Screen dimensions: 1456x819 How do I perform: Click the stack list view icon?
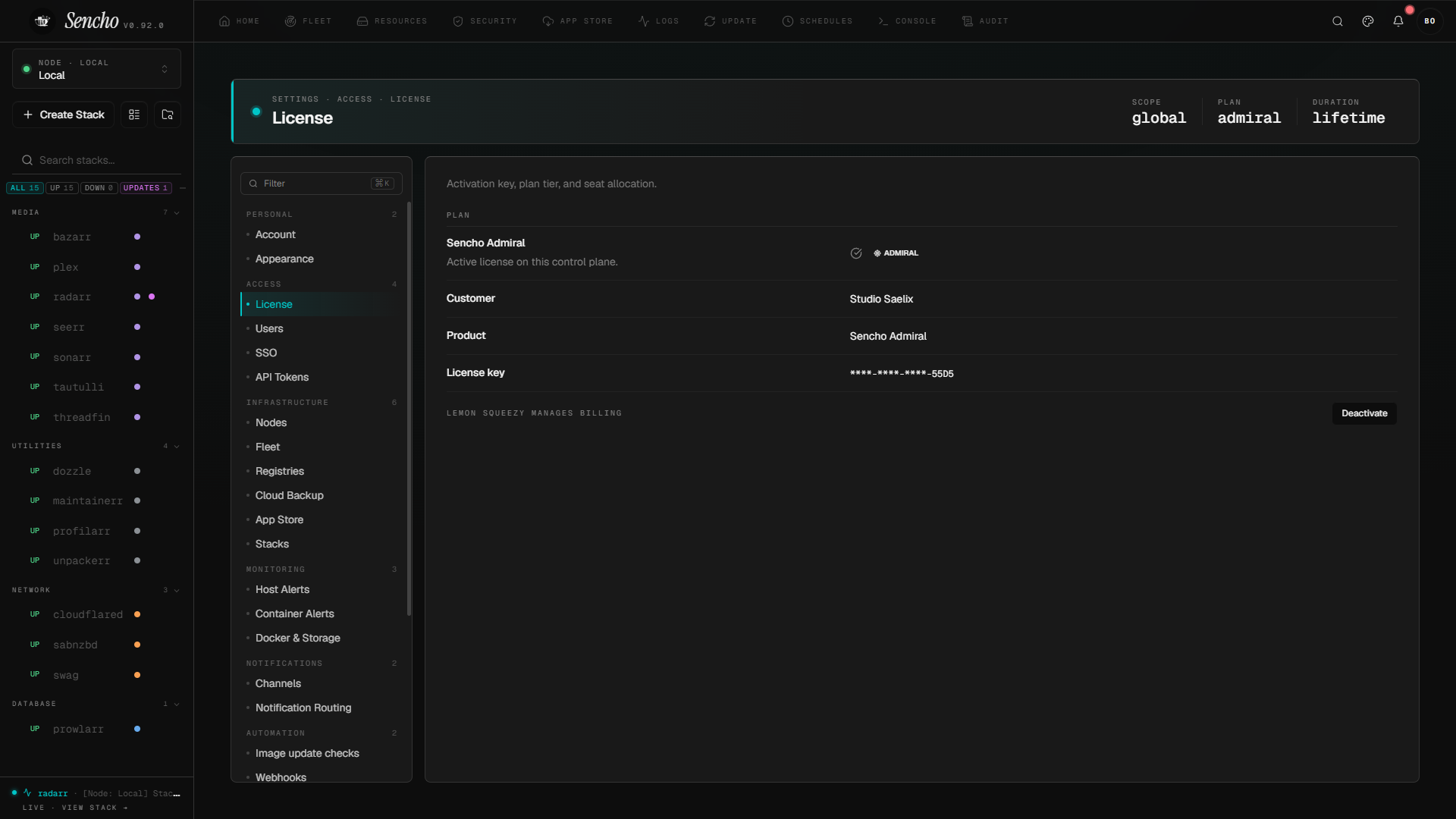tap(134, 115)
